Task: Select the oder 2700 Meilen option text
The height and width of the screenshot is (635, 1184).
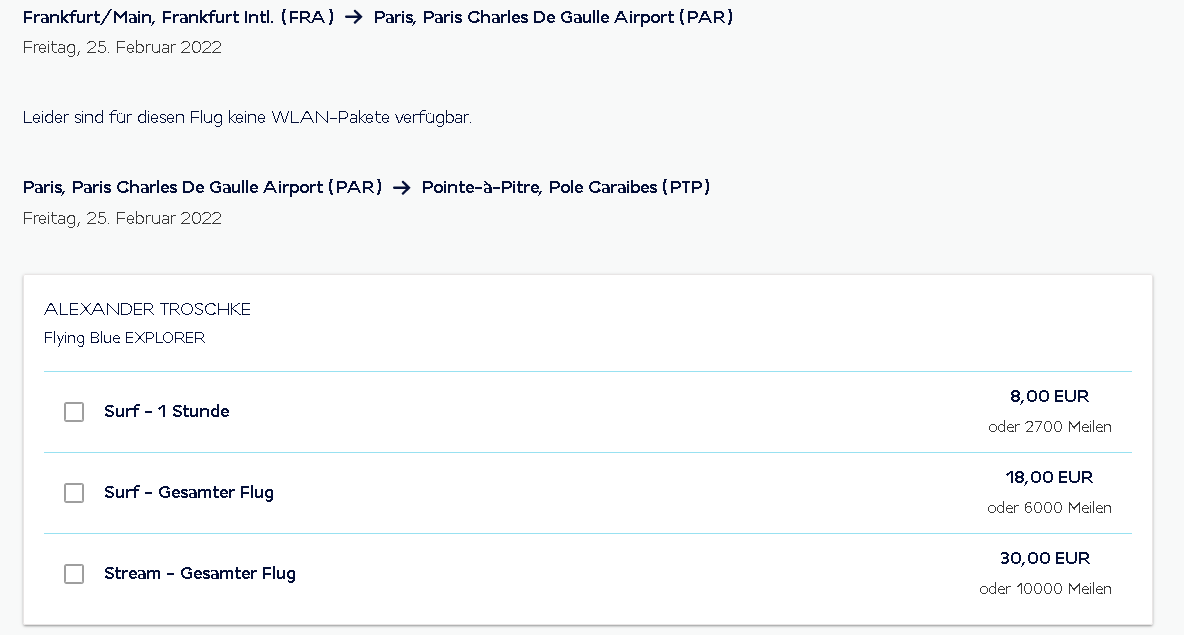Action: tap(1049, 427)
